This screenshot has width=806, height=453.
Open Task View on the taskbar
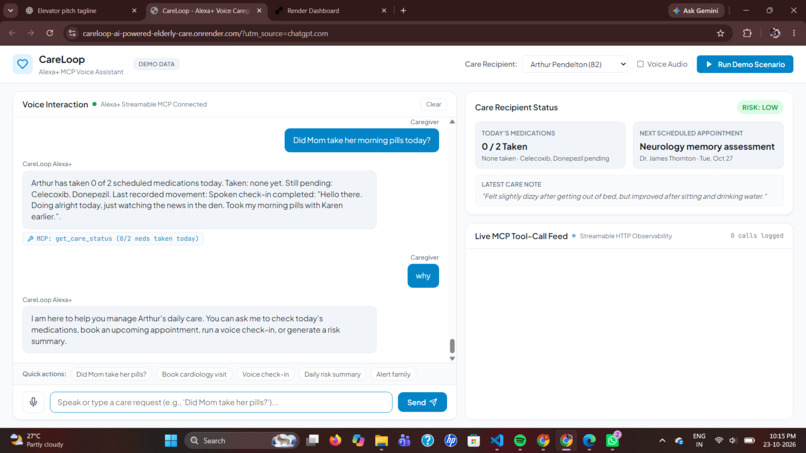(x=312, y=440)
